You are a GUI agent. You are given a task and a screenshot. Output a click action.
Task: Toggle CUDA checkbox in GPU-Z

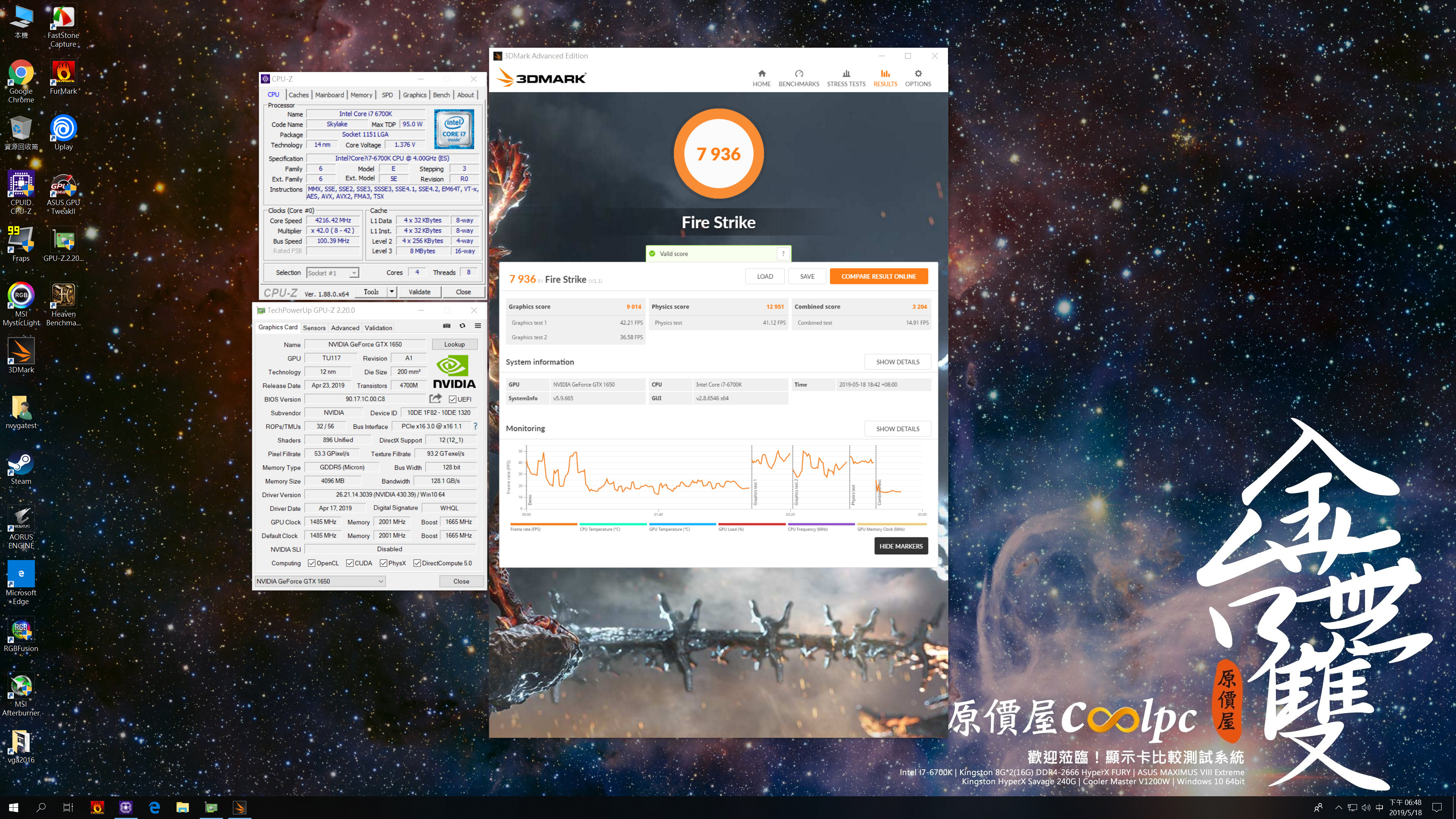(350, 563)
